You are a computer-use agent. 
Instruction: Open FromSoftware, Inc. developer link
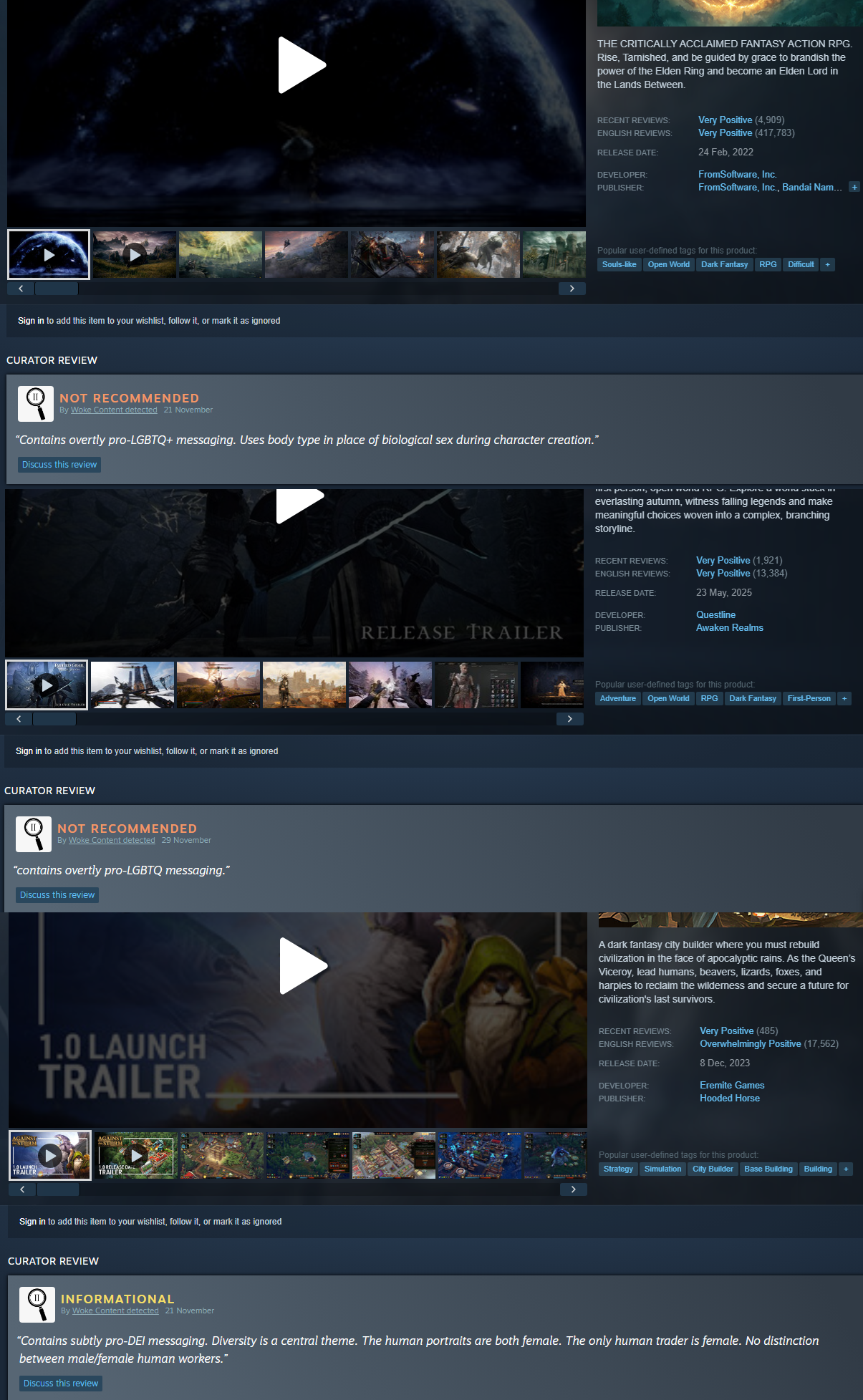[x=738, y=174]
